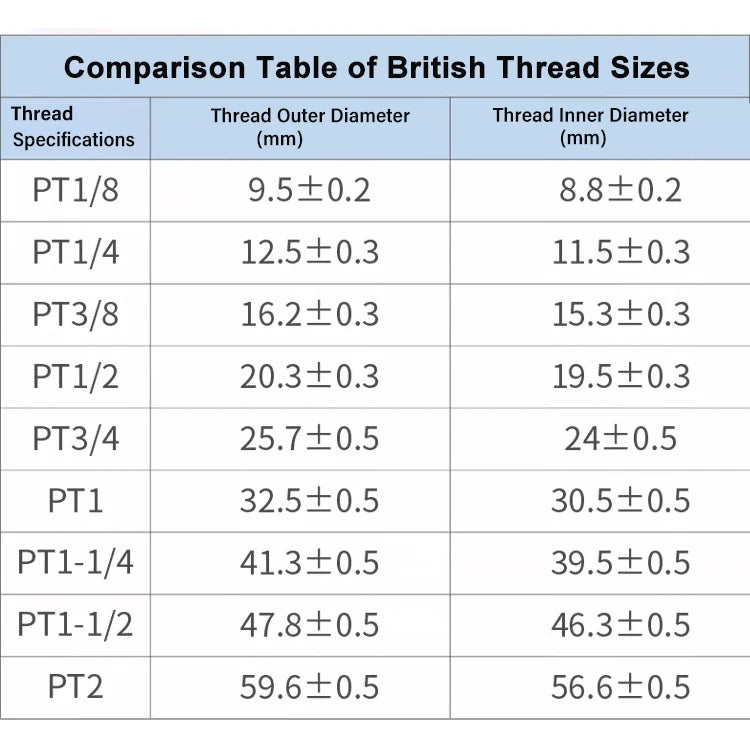Select the PT3/8 row label

[75, 314]
